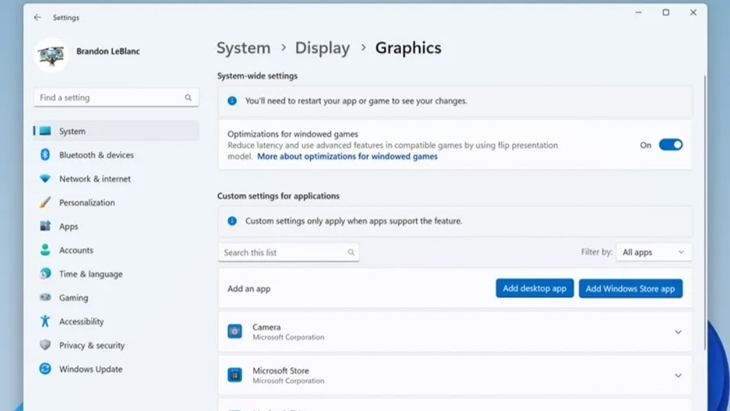Viewport: 730px width, 411px height.
Task: Go to System in the breadcrumb
Action: [x=243, y=48]
